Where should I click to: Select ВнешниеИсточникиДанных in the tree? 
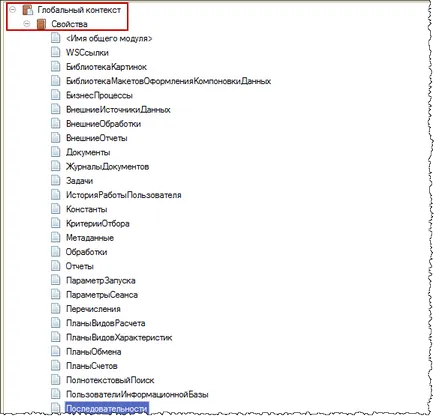coord(118,110)
